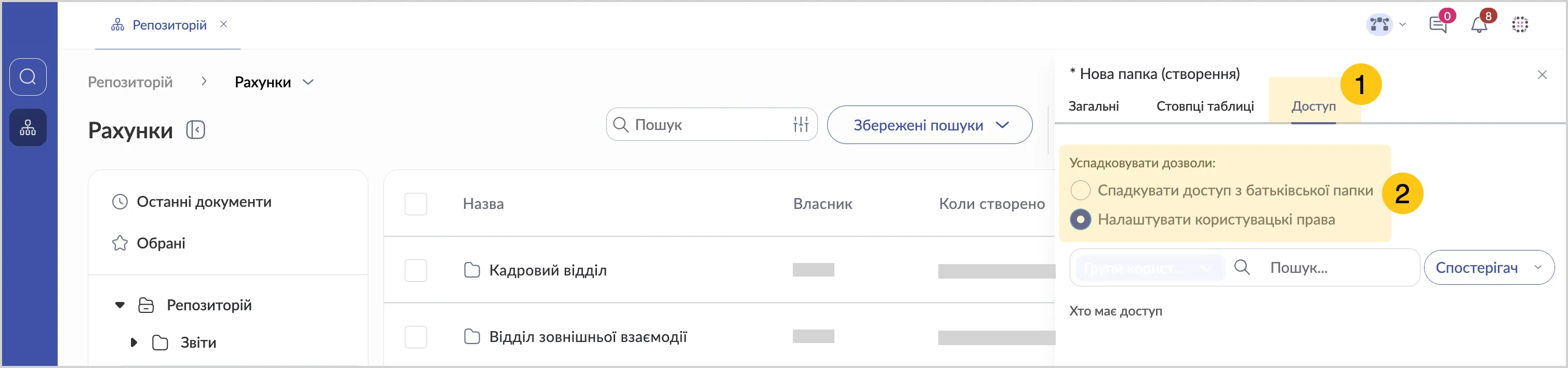The height and width of the screenshot is (368, 1568).
Task: Go to Репозиторій in breadcrumb
Action: pos(130,82)
